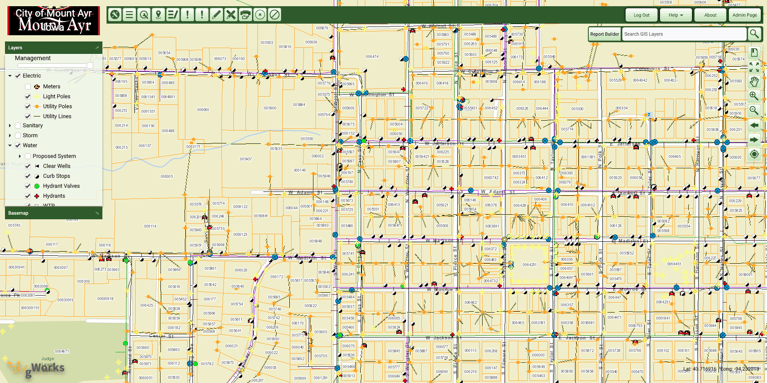Viewport: 767px width, 383px height.
Task: Expand the Storm layer group
Action: (x=10, y=135)
